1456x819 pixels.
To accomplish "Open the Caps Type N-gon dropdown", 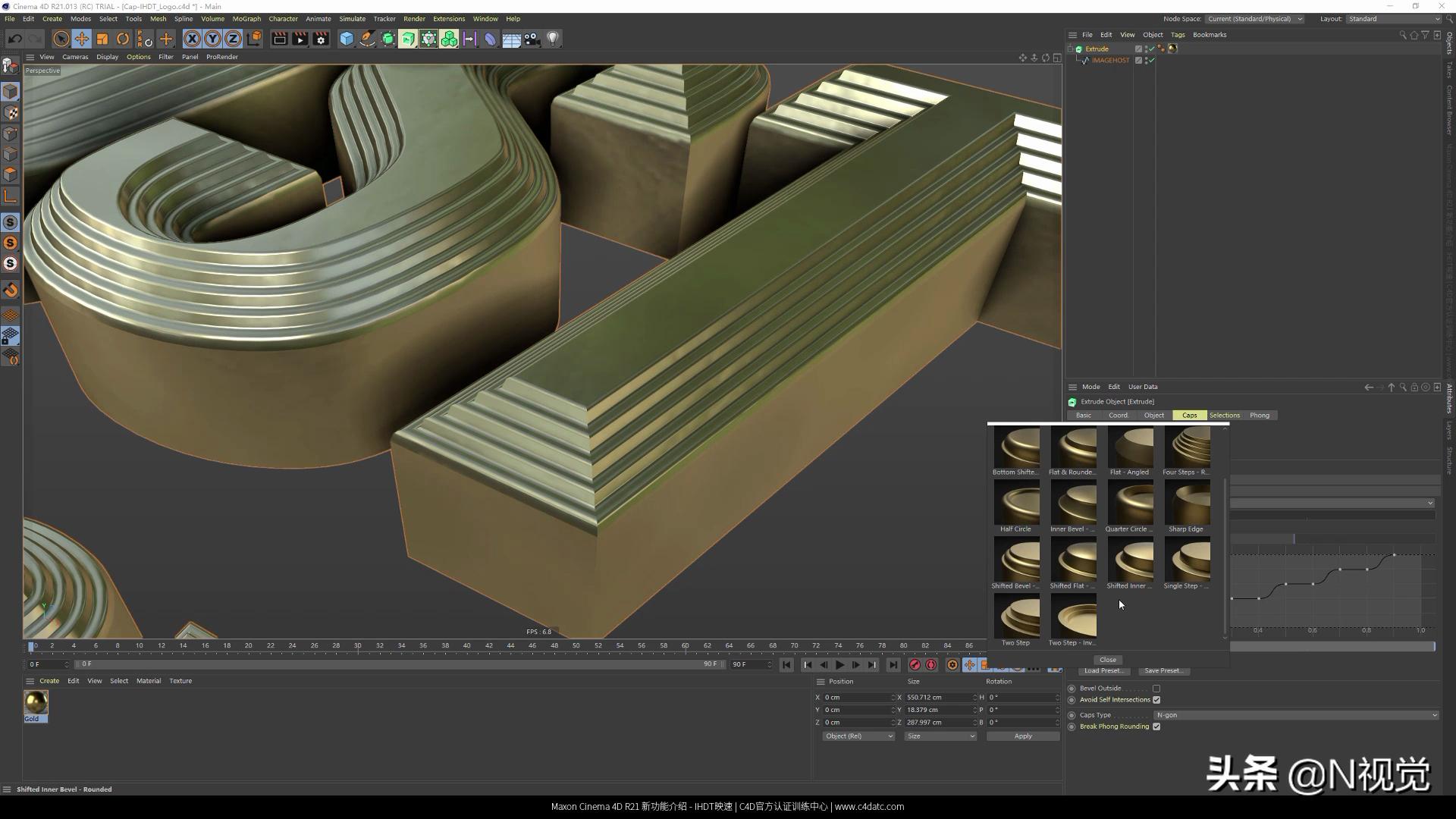I will click(x=1295, y=715).
